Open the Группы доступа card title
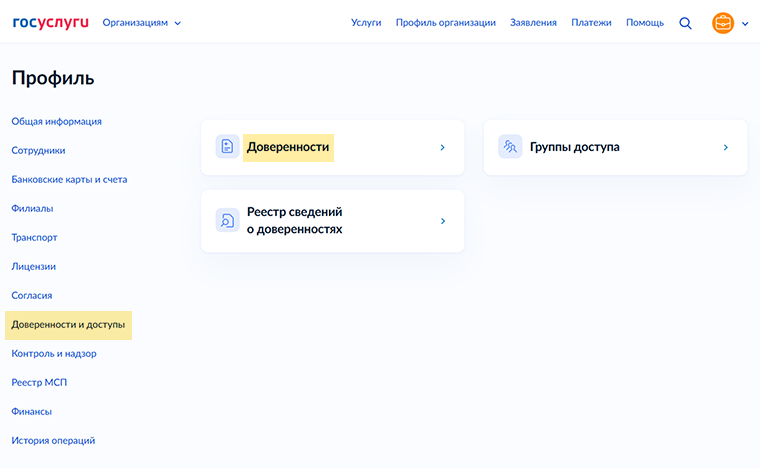The image size is (760, 468). (574, 147)
